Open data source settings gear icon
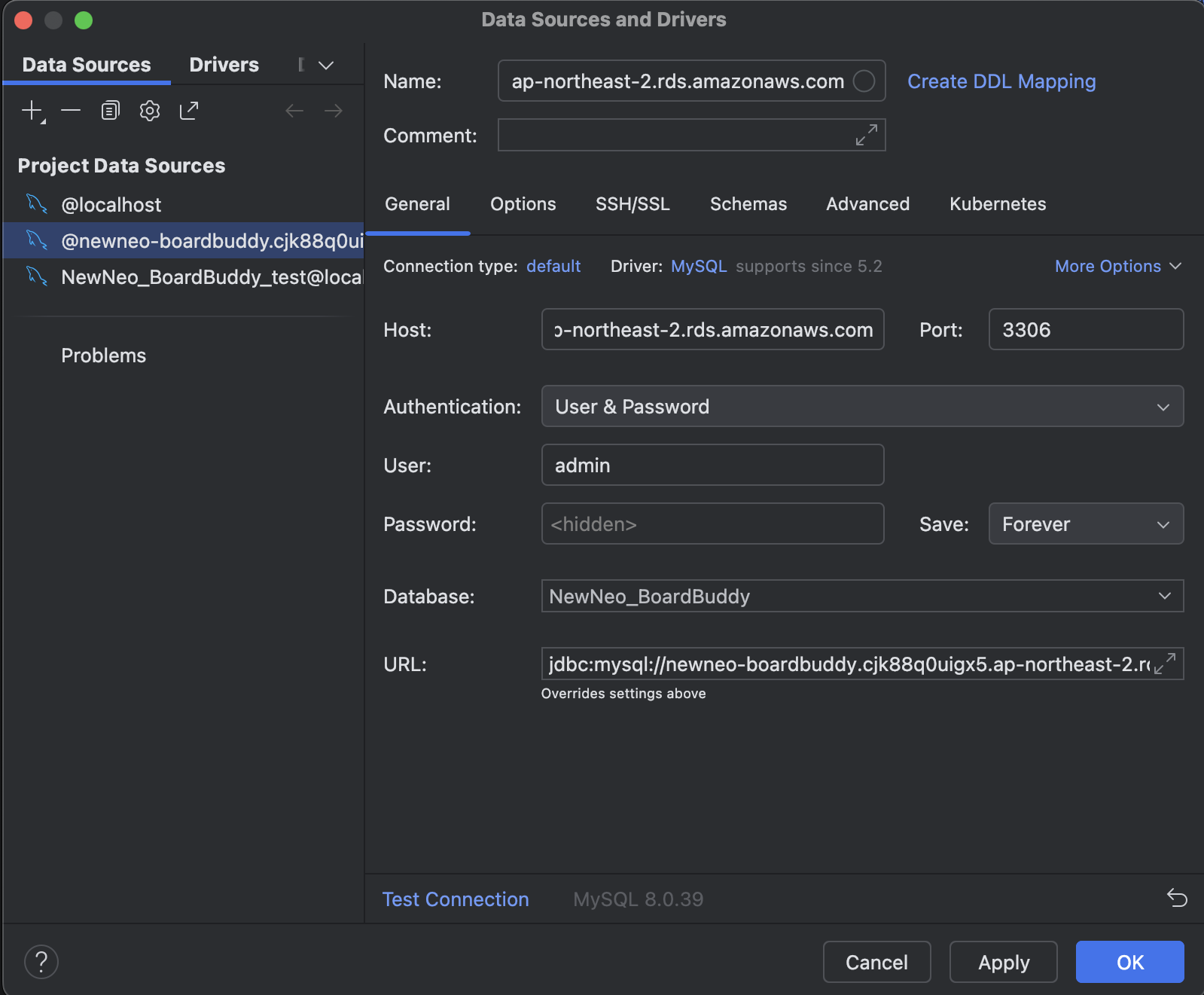 (150, 111)
